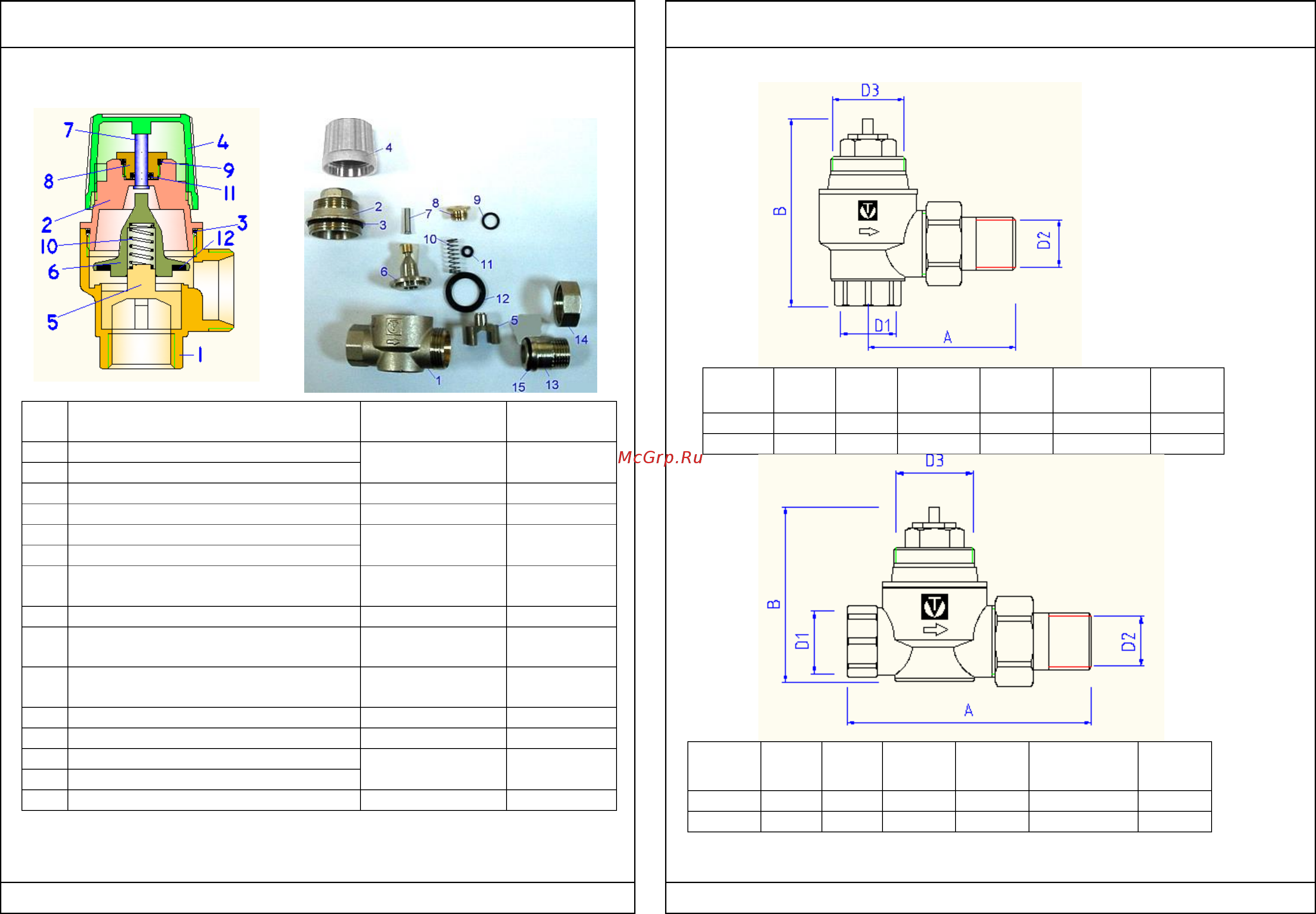Click number 5 in the parts photo
Screen dimensions: 1316x914
[x=514, y=320]
